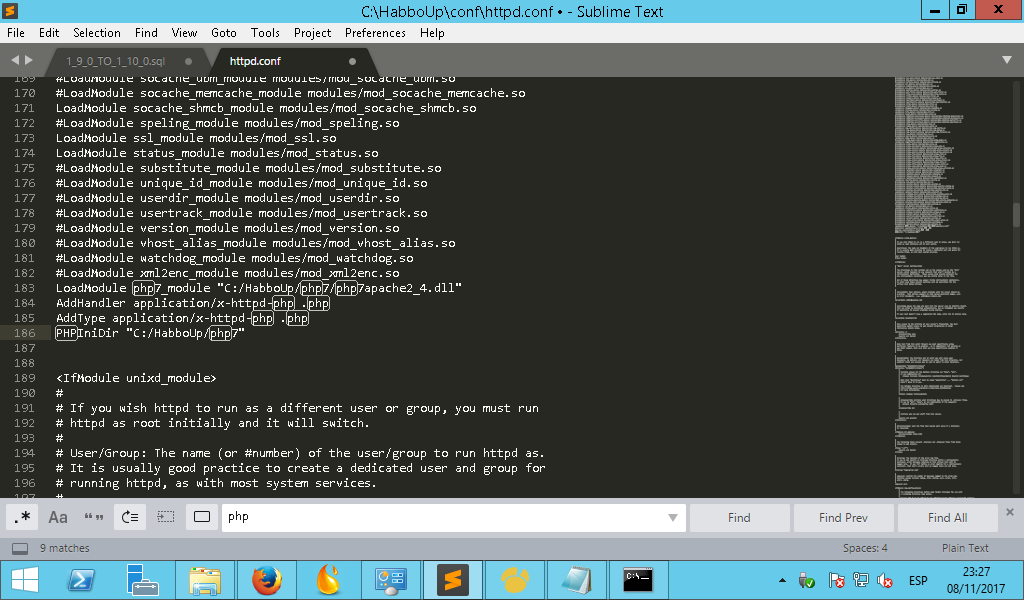Image resolution: width=1024 pixels, height=600 pixels.
Task: Enable search in selection
Action: coord(166,517)
